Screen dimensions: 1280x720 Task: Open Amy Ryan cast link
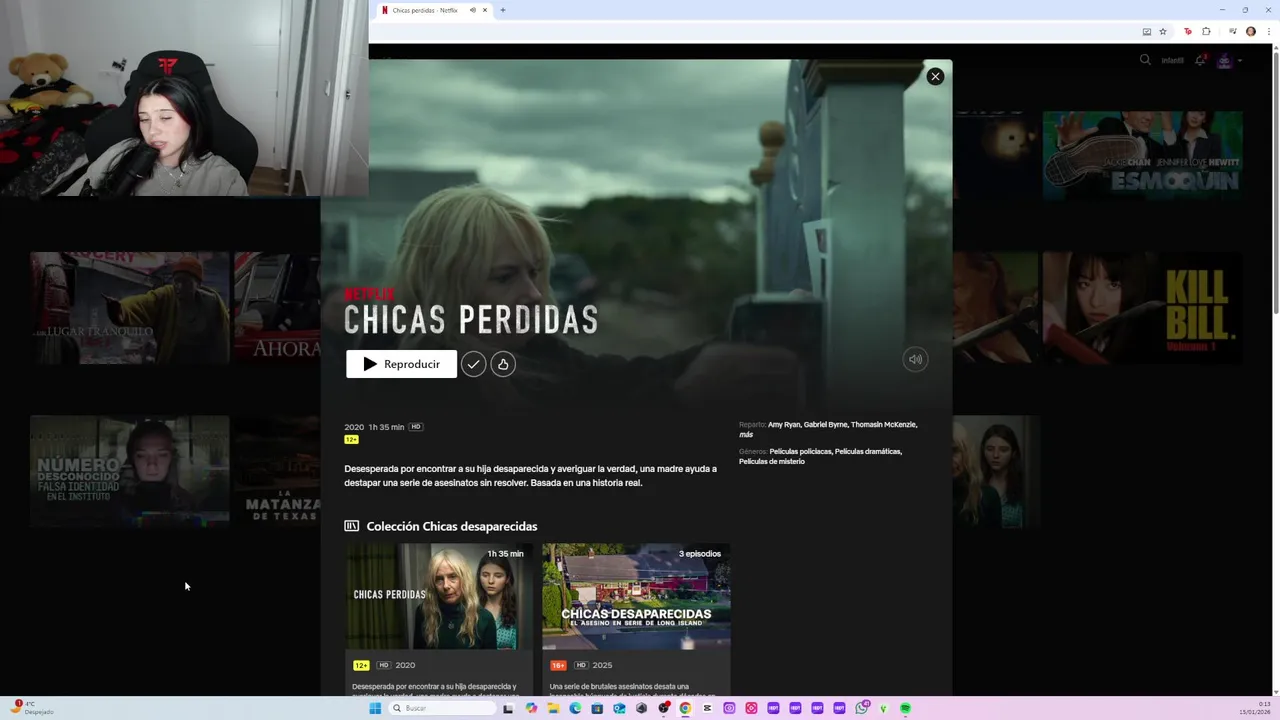coord(784,425)
